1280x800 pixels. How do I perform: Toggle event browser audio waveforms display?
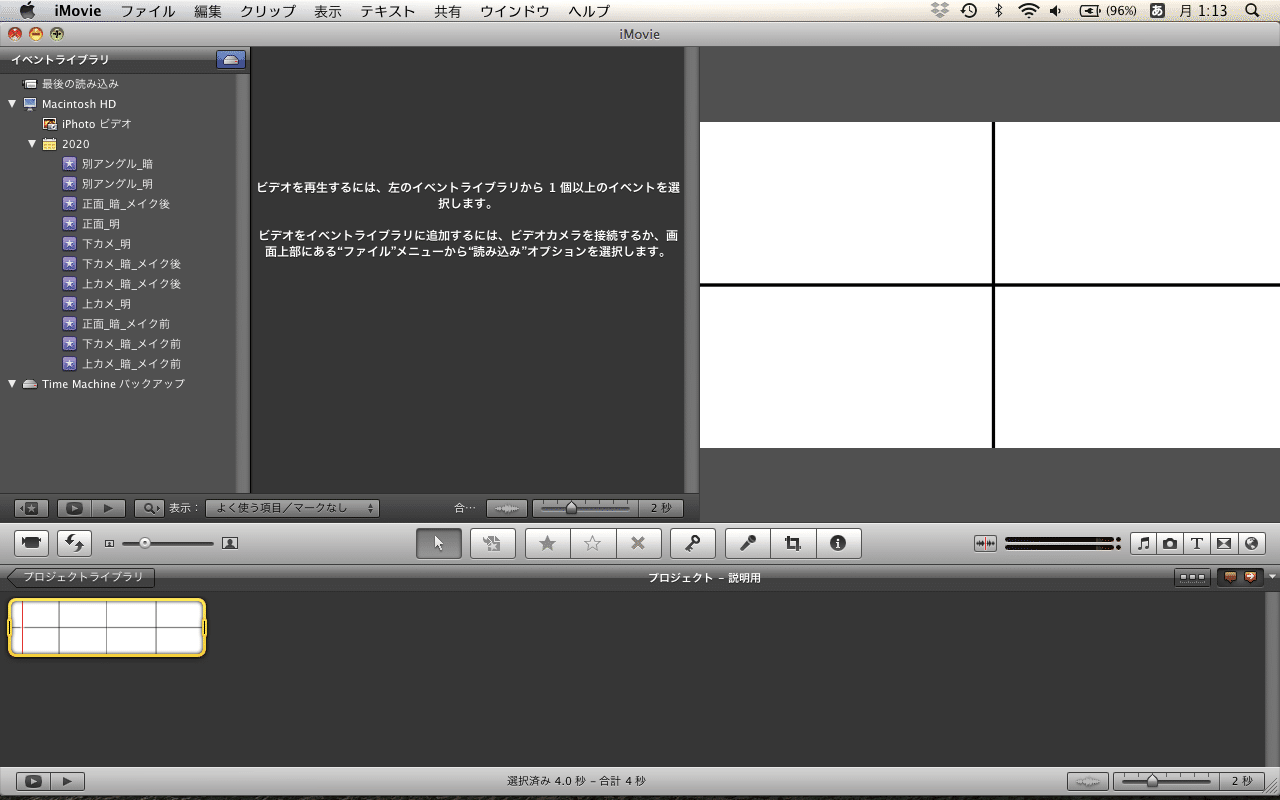(508, 508)
